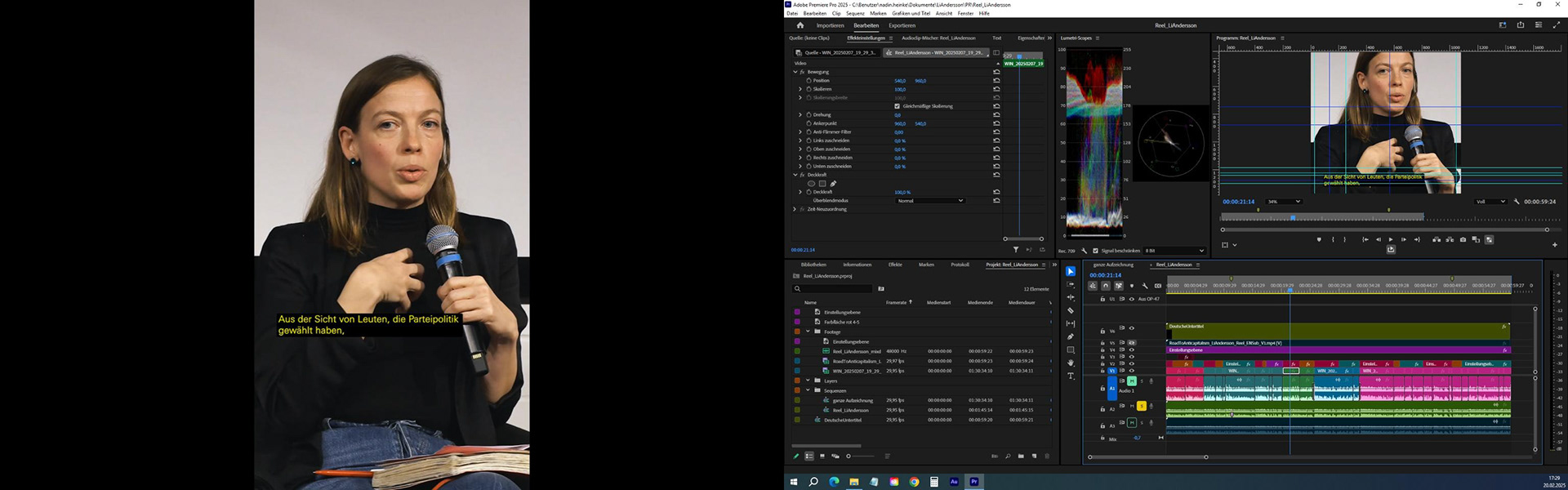Screen dimensions: 1568x490
Task: Add marker in Program monitor transport
Action: click(1319, 239)
